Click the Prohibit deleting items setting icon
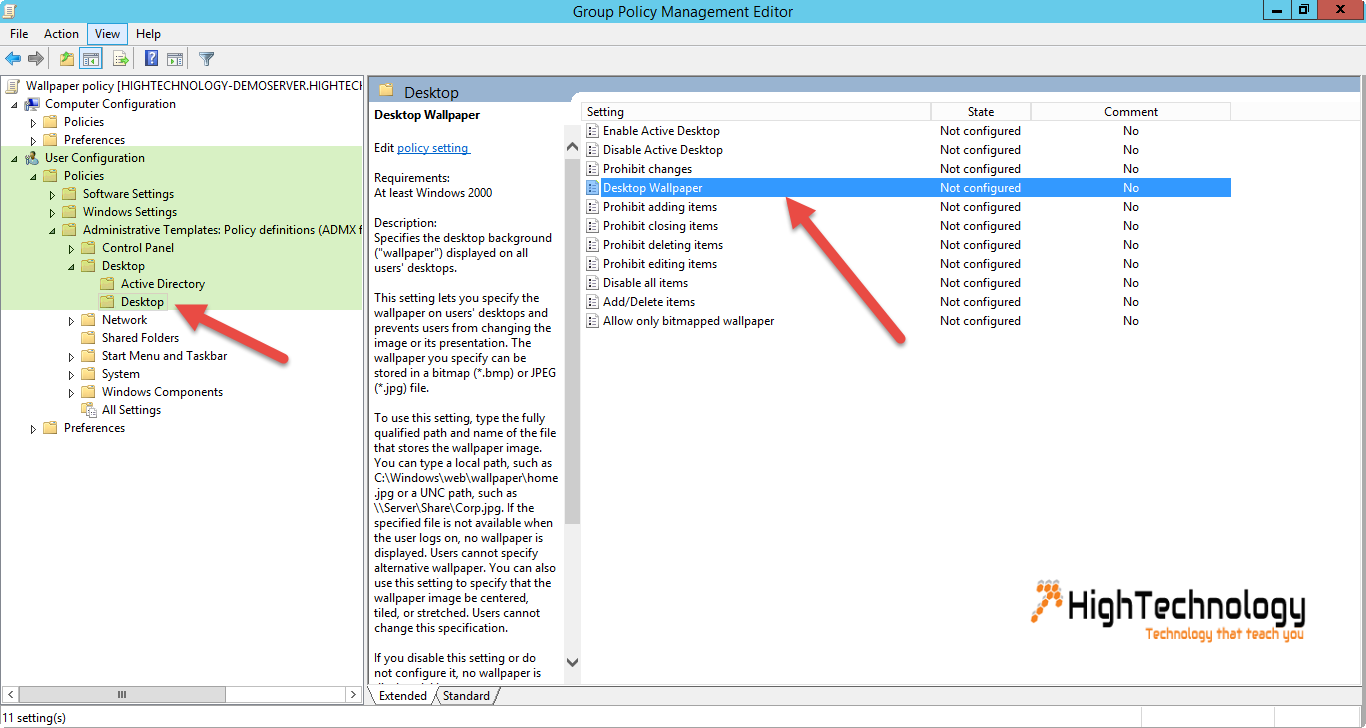 click(x=593, y=245)
